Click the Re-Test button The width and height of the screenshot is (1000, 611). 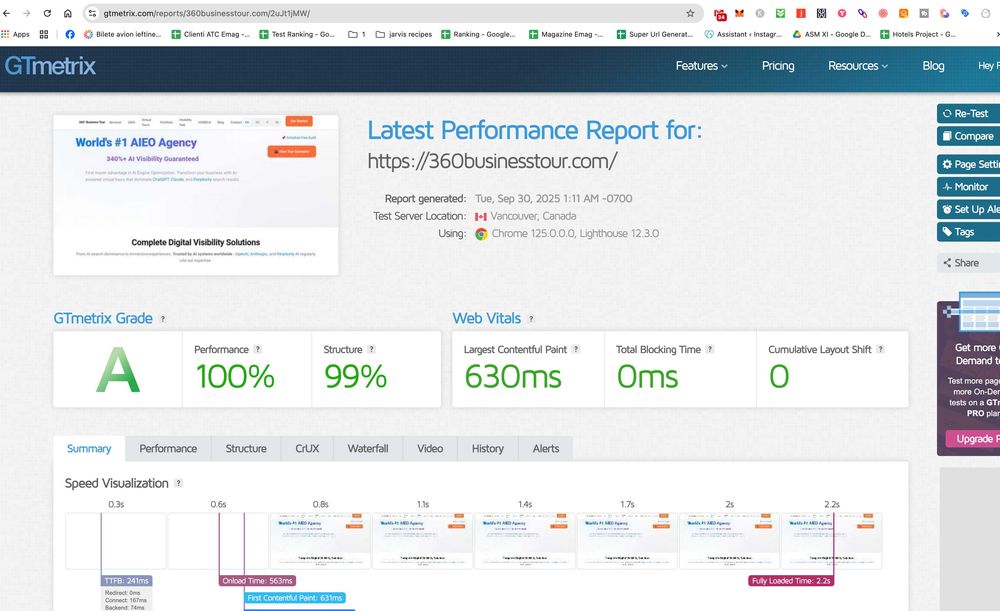[x=967, y=114]
